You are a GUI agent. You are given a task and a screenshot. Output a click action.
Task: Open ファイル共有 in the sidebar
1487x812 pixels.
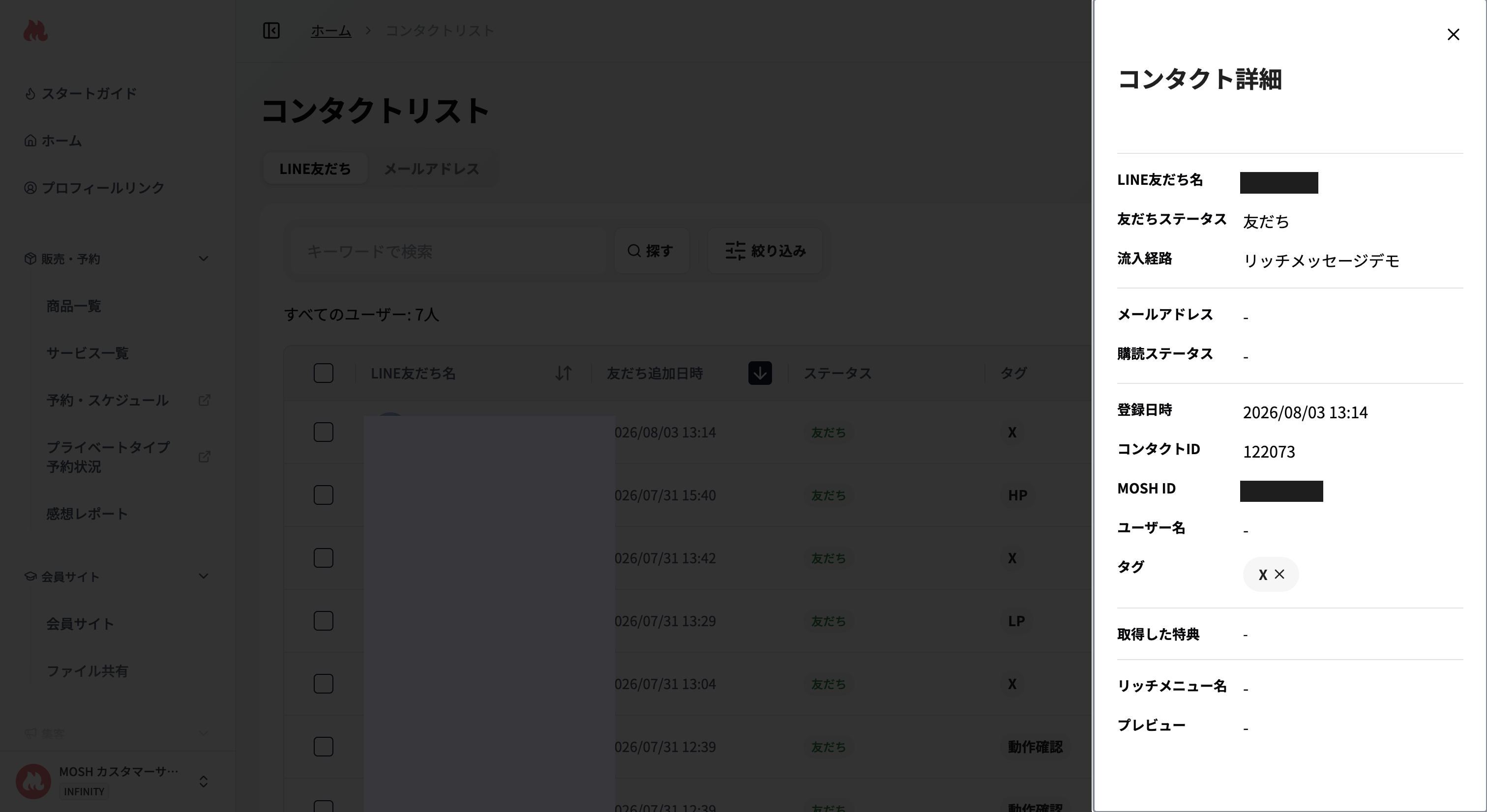point(87,670)
